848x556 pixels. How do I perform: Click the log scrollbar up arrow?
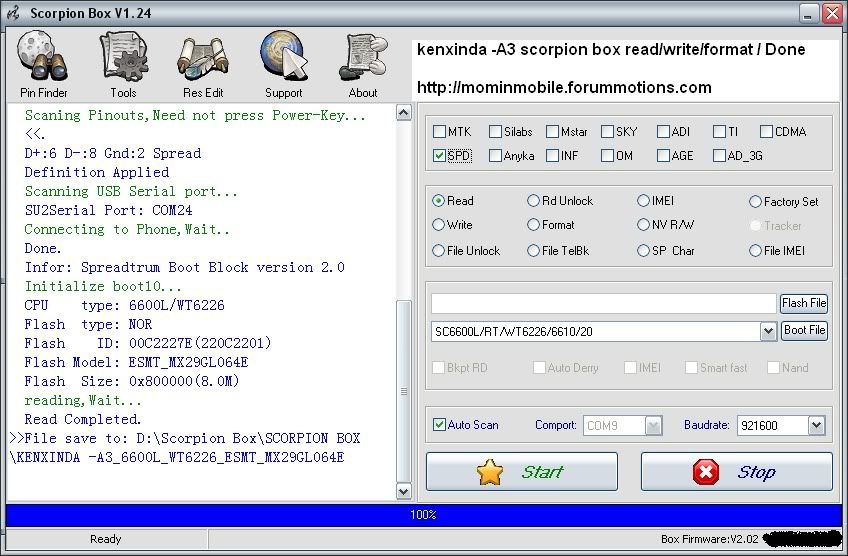pyautogui.click(x=403, y=112)
